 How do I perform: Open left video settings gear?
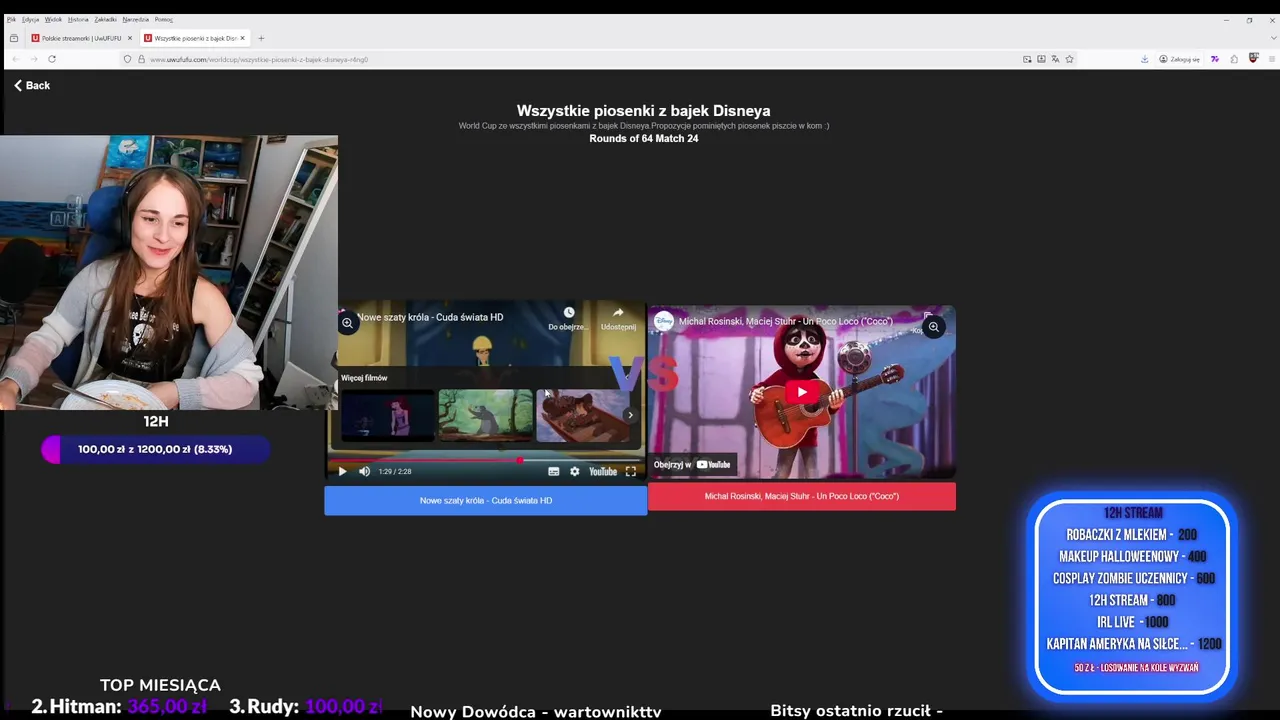click(574, 471)
